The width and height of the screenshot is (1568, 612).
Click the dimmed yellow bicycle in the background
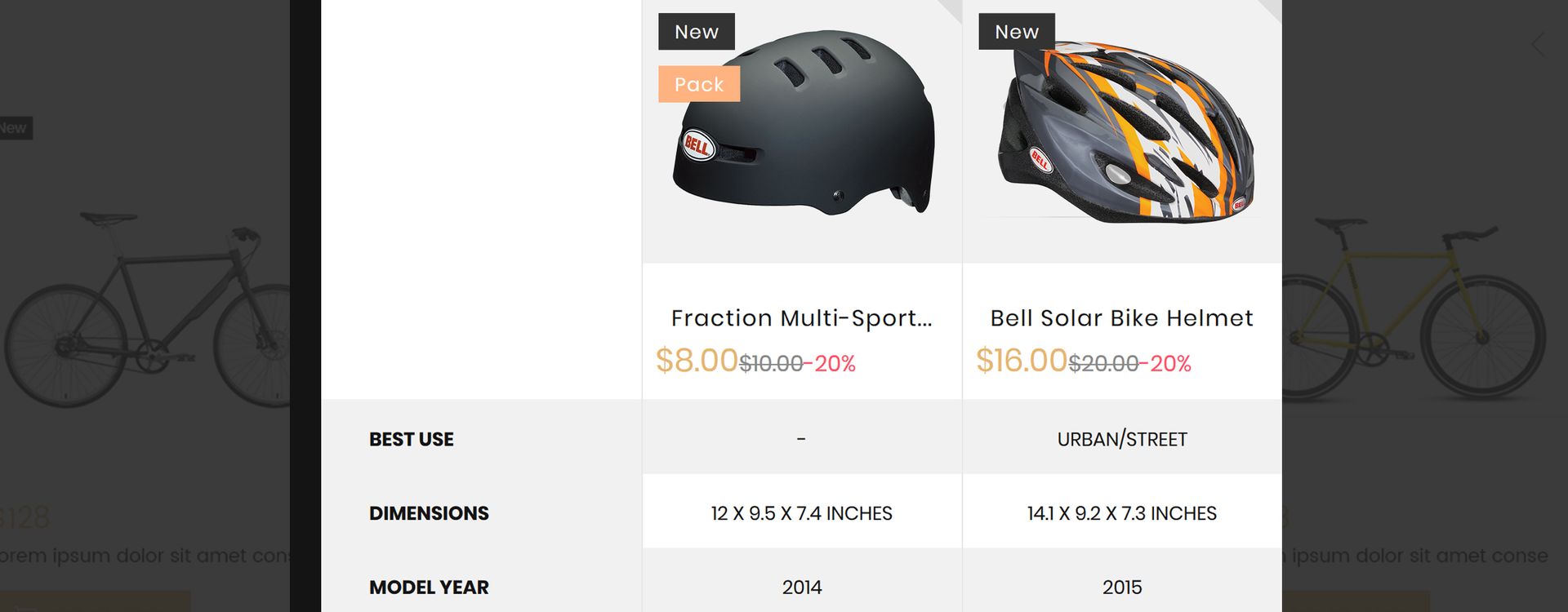point(1414,308)
